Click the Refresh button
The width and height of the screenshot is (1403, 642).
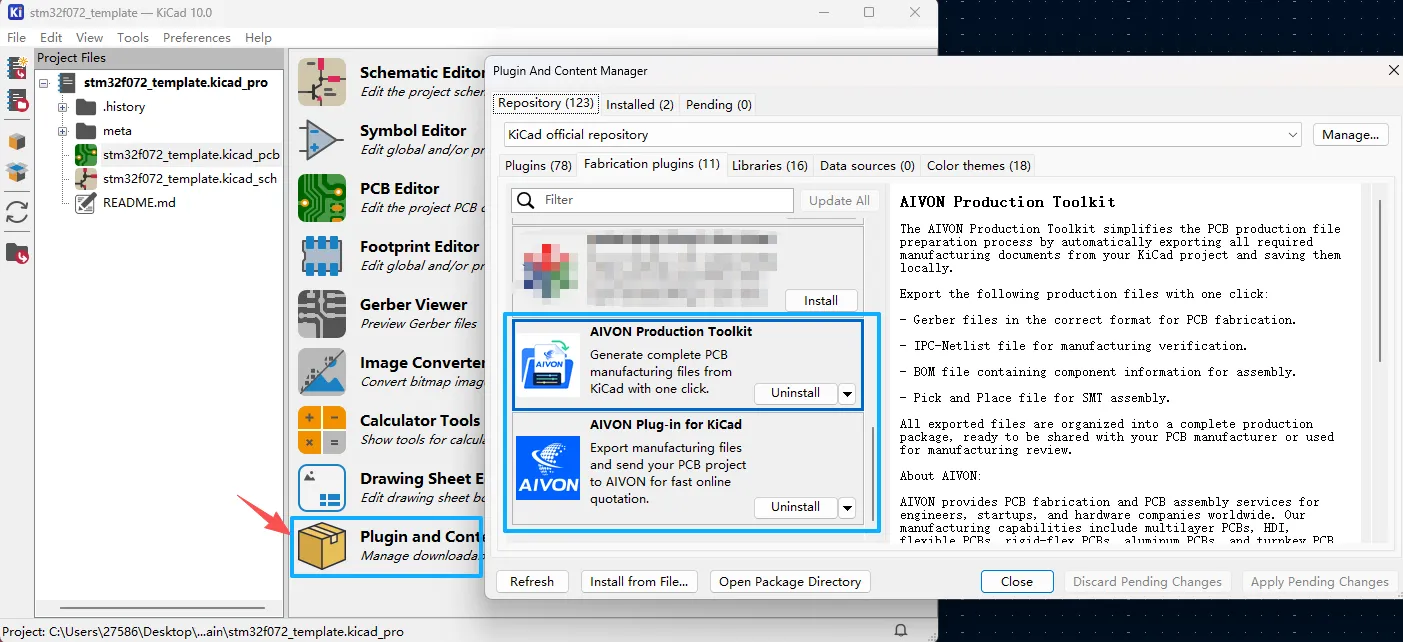coord(532,581)
